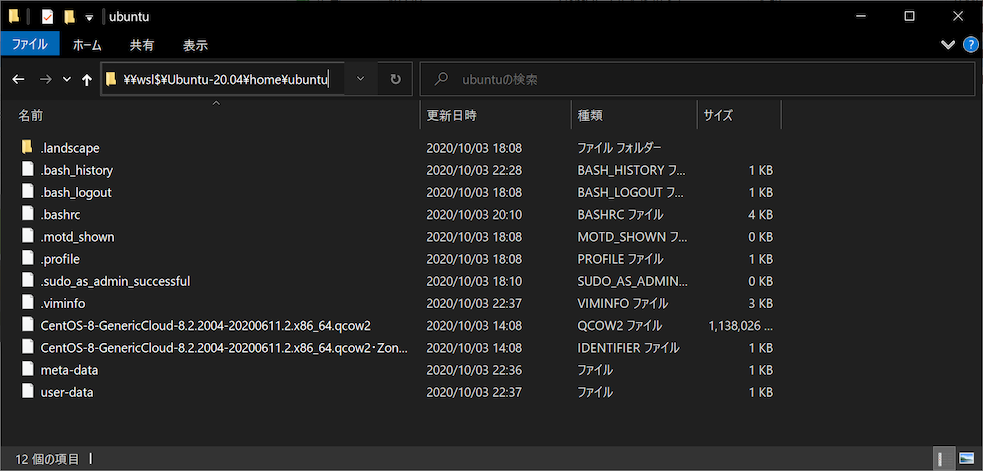Select the .bash_logout file icon
This screenshot has width=983, height=471.
27,192
